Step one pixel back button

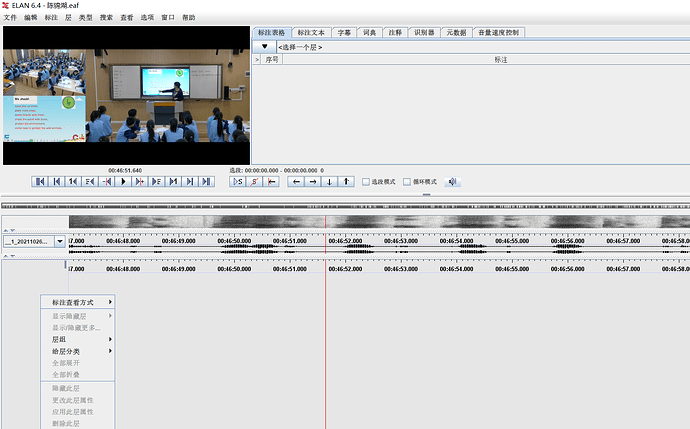106,181
